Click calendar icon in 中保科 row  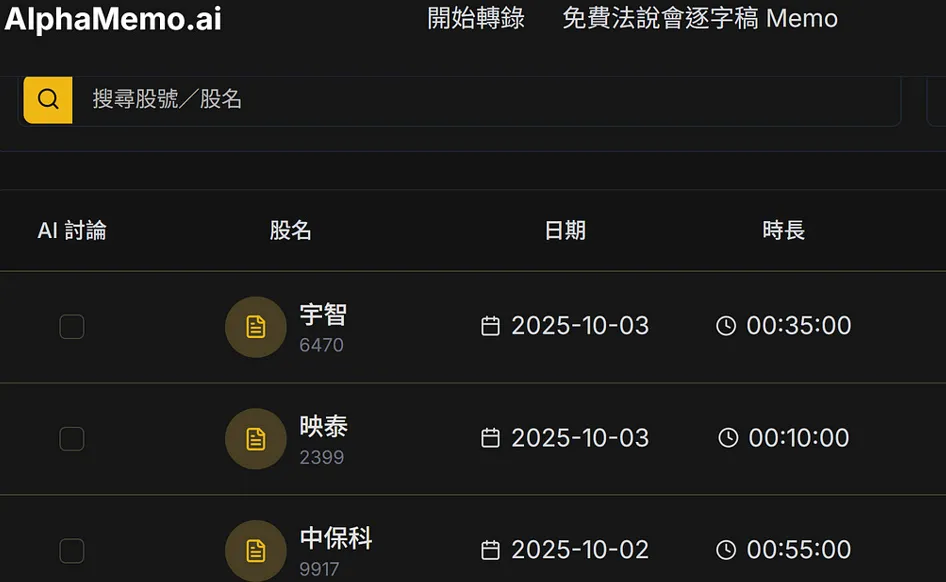click(490, 550)
